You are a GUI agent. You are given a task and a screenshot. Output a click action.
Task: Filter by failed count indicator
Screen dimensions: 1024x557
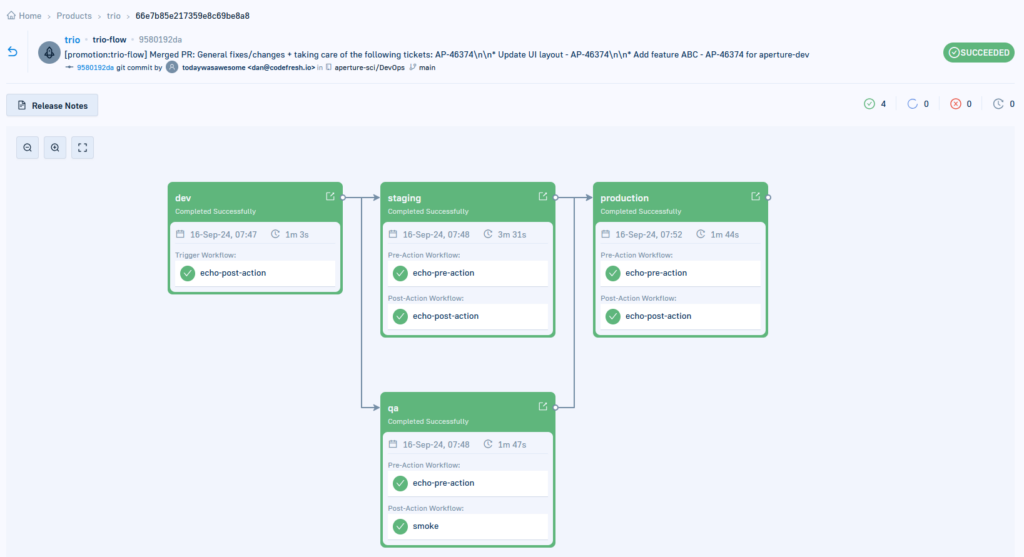tap(961, 104)
